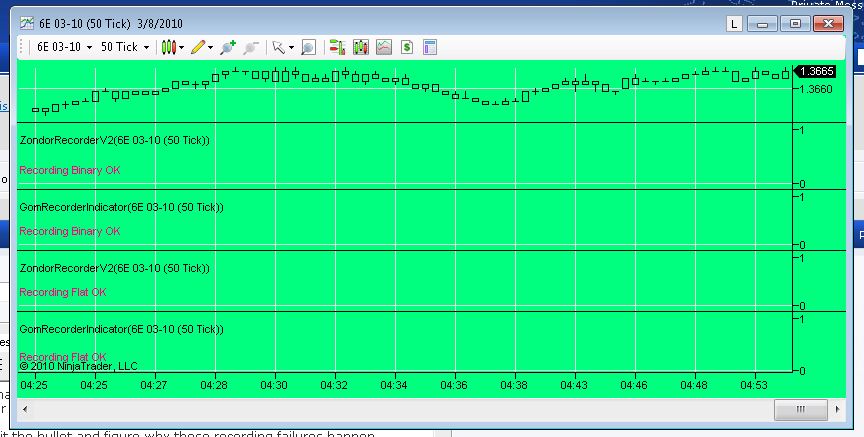Open the strategies dollar icon
Viewport: 864px width, 437px height.
(407, 47)
